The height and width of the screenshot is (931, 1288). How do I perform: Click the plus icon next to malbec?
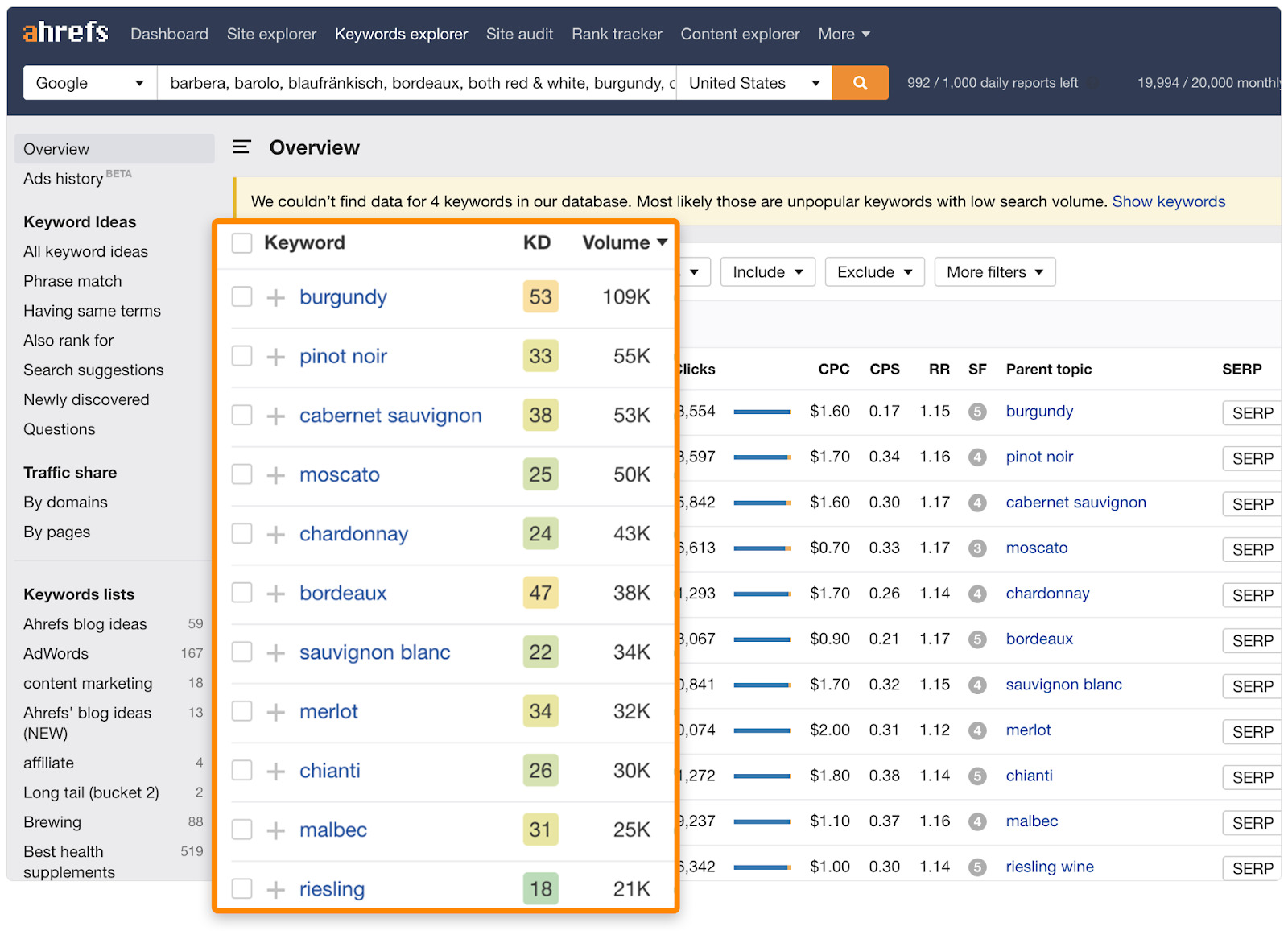[x=275, y=830]
